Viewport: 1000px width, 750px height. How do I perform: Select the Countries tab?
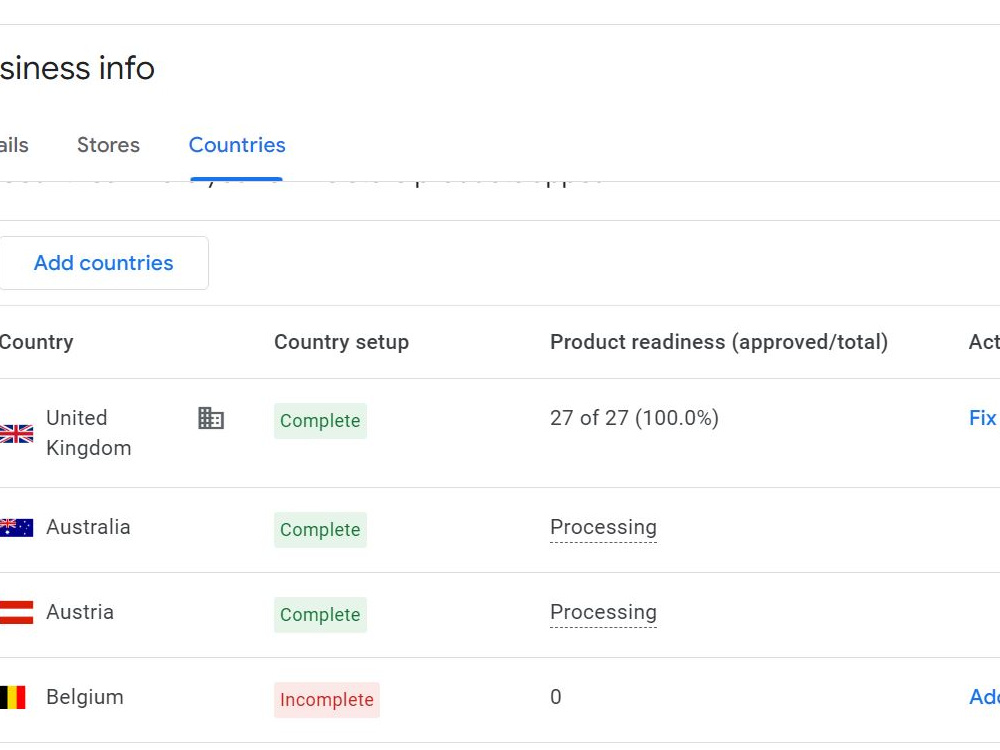point(237,145)
